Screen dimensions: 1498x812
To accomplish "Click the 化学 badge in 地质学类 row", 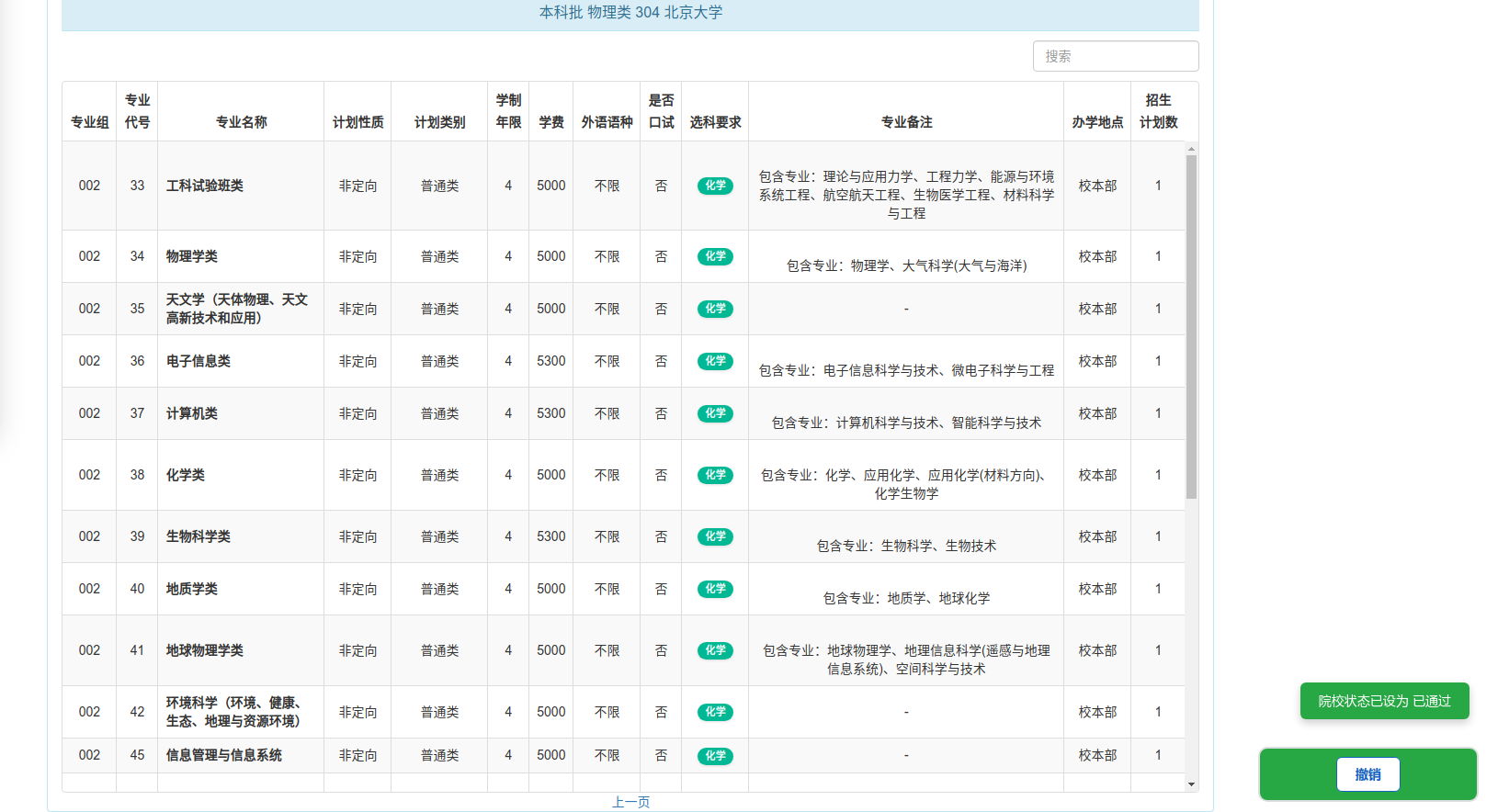I will click(x=715, y=589).
